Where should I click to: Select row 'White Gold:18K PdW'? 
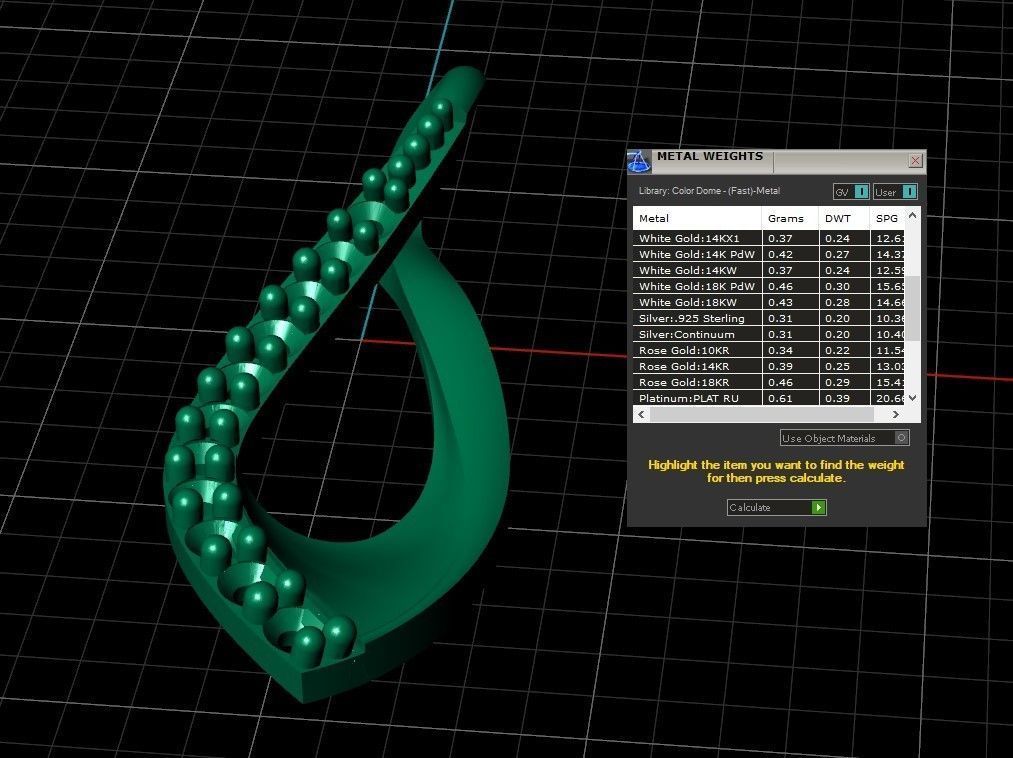[769, 286]
